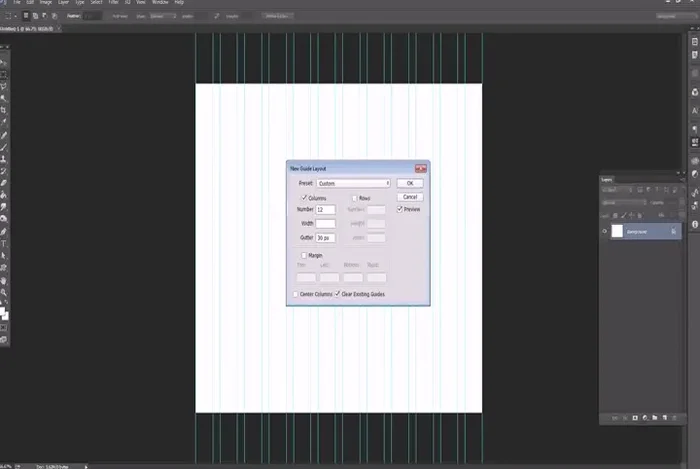
Task: Select the Type tool
Action: pos(4,242)
